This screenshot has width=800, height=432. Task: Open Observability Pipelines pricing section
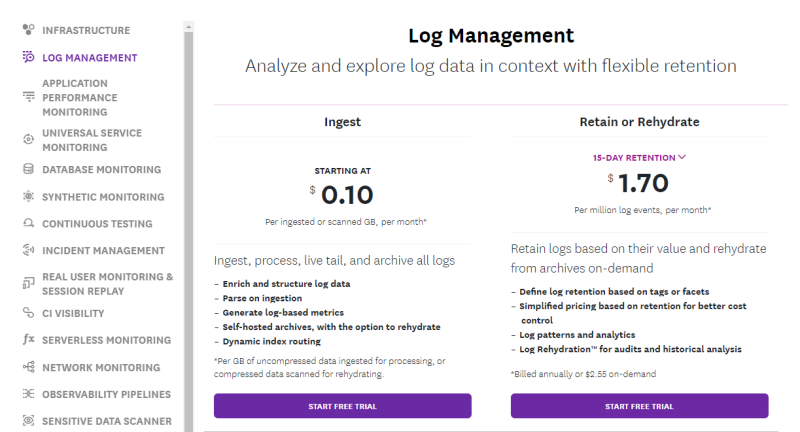coord(106,394)
